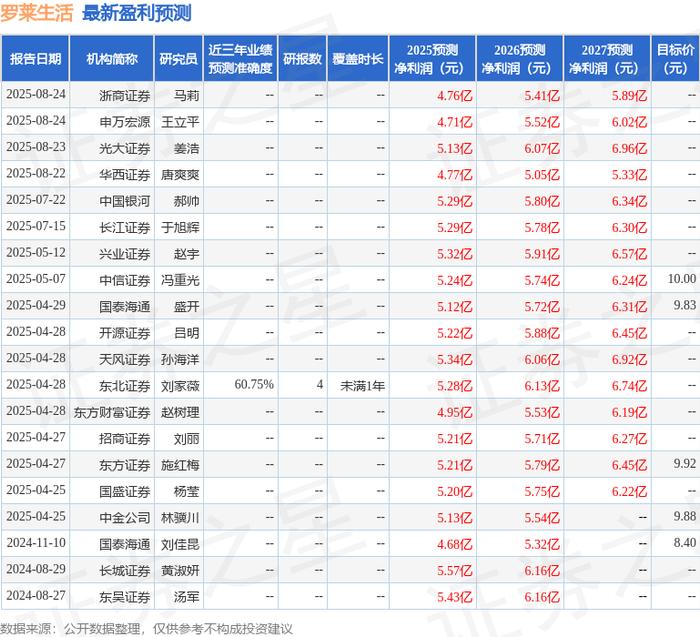Click analyst 刘佳昆
The width and height of the screenshot is (700, 637).
180,544
